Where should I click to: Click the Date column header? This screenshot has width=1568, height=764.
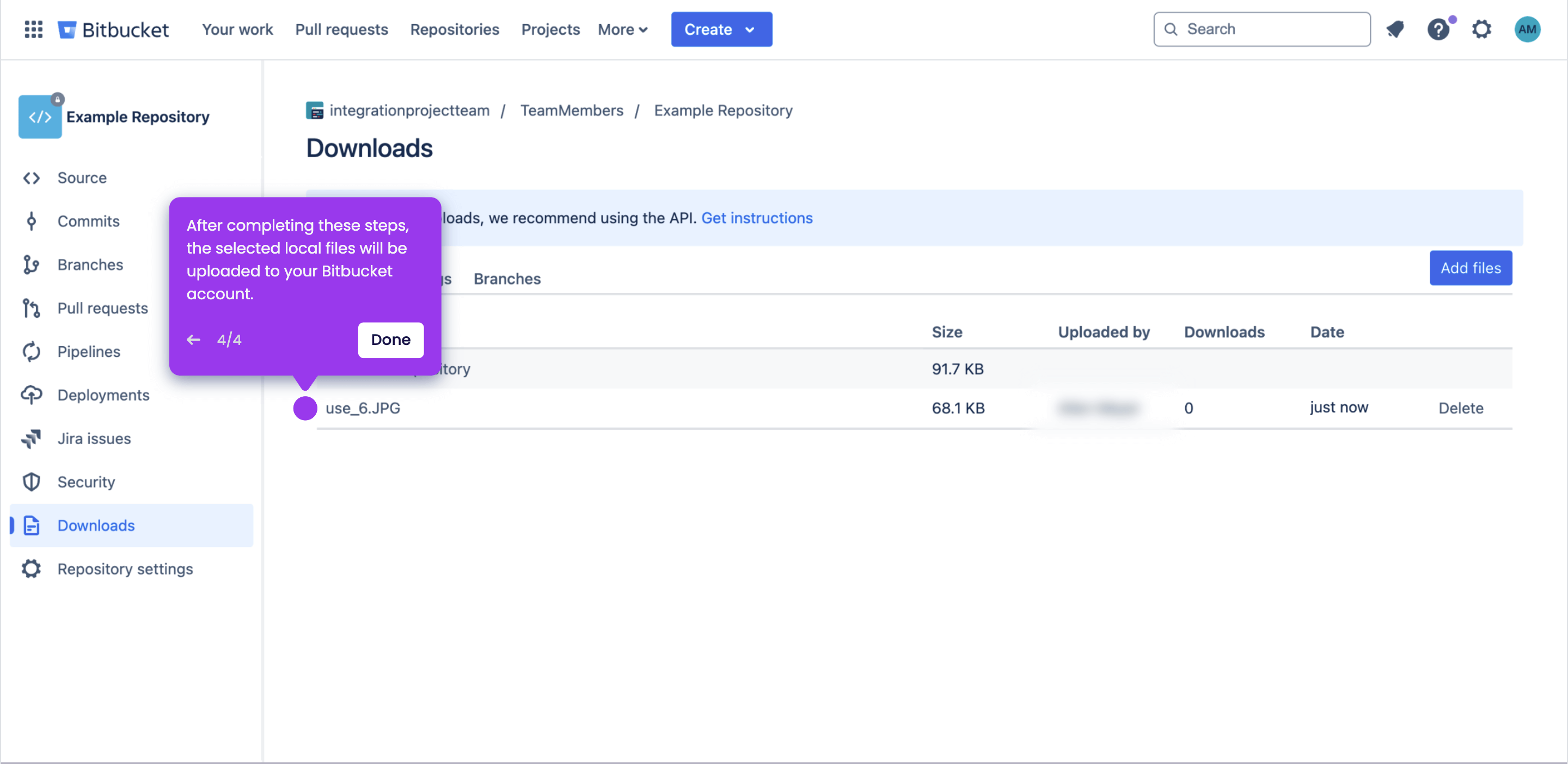(1327, 331)
